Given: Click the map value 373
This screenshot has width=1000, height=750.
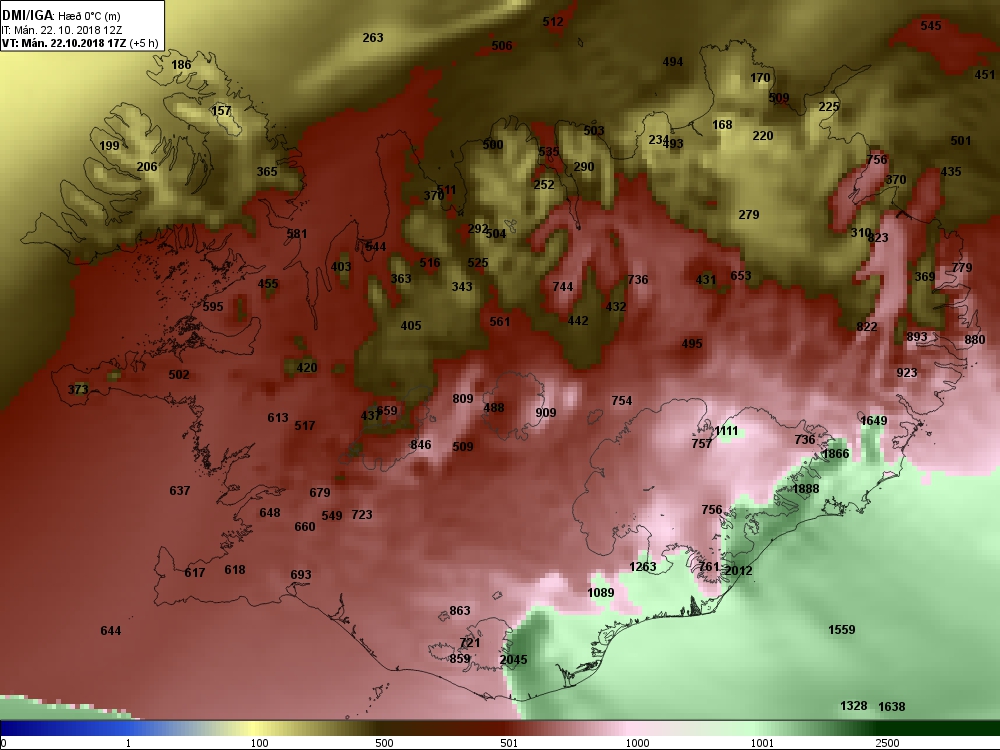Looking at the screenshot, I should (x=77, y=389).
